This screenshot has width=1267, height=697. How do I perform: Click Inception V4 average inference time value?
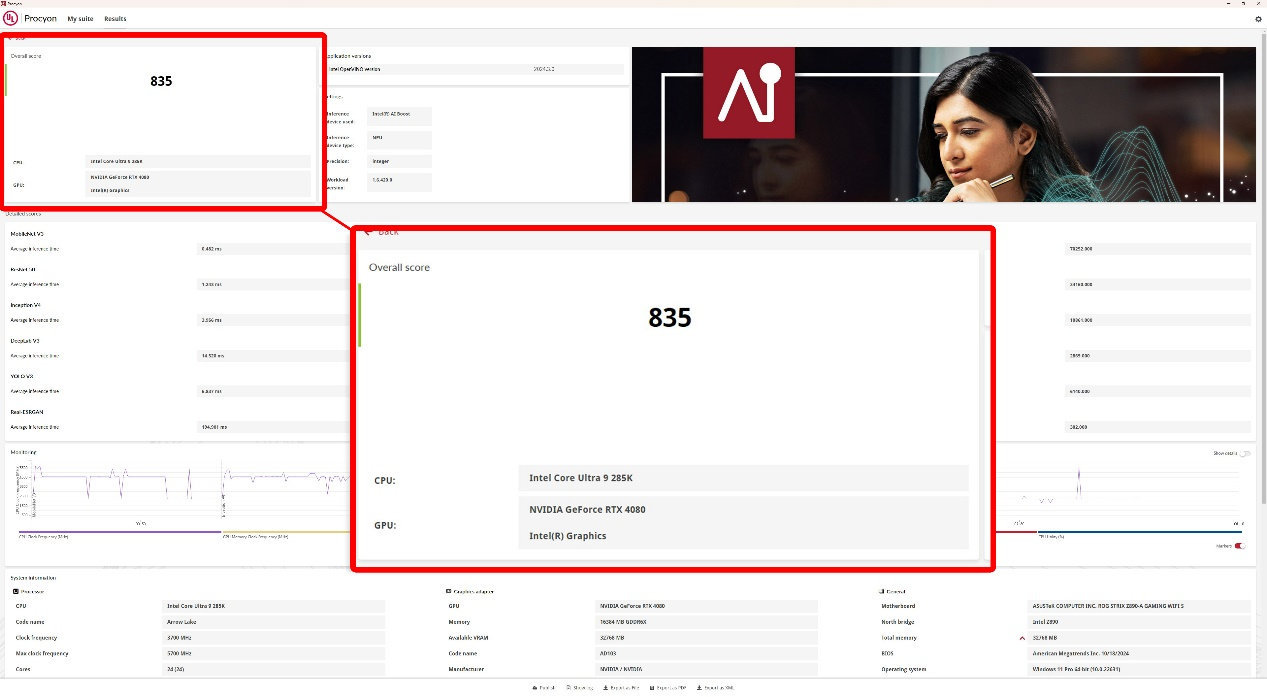pyautogui.click(x=275, y=320)
